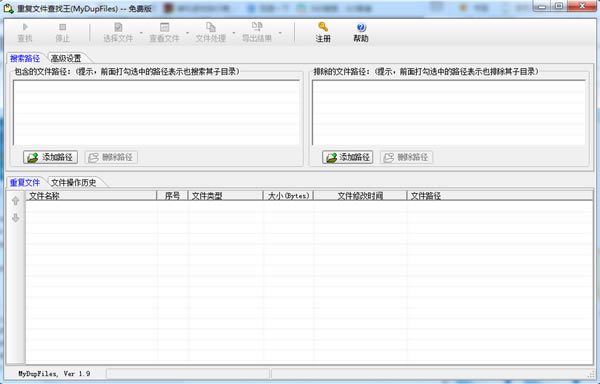Click the MyDupFiles app icon in title bar
Viewport: 600px width, 384px height.
(8, 8)
